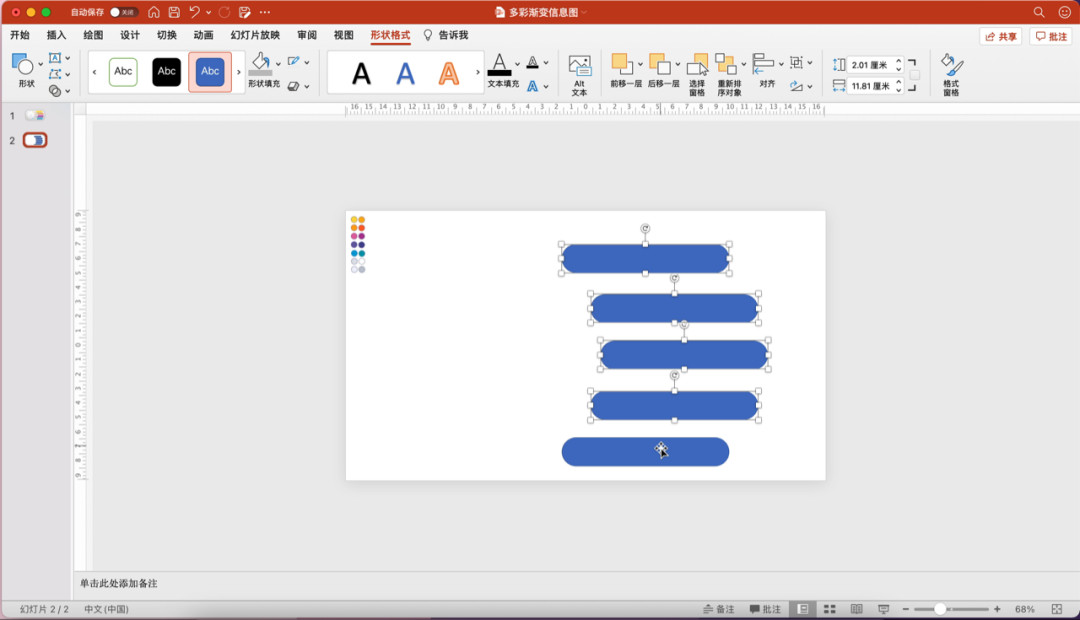Screen dimensions: 1080x620
Task: Switch to slide sorter view icon
Action: [x=829, y=609]
